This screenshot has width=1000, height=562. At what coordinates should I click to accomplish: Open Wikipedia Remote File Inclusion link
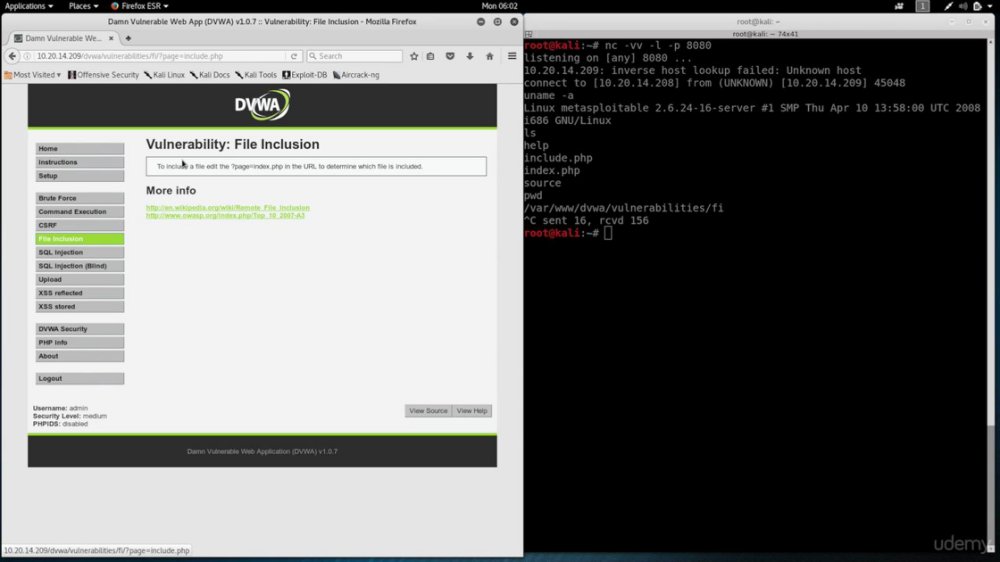(x=228, y=207)
